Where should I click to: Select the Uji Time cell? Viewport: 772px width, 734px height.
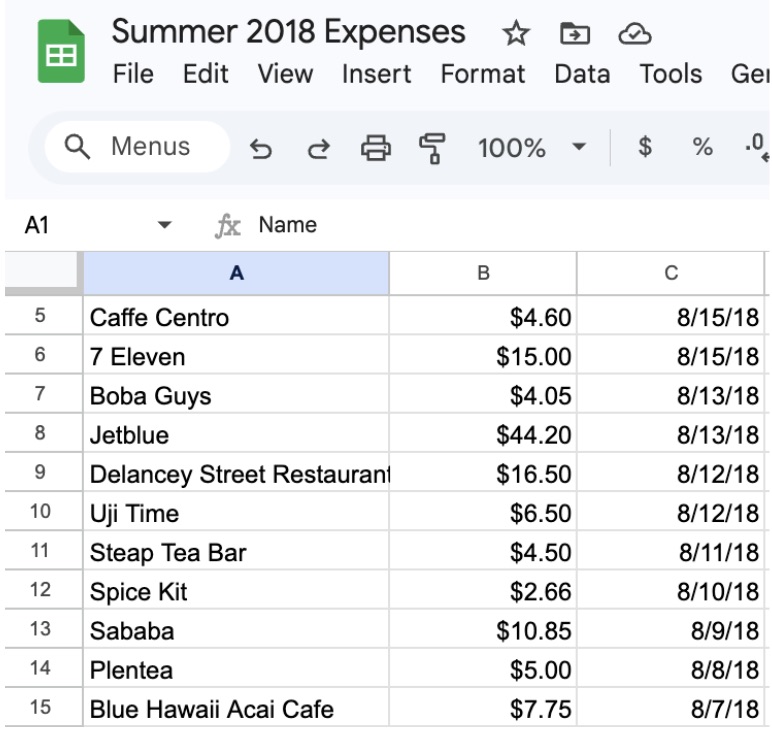(236, 511)
